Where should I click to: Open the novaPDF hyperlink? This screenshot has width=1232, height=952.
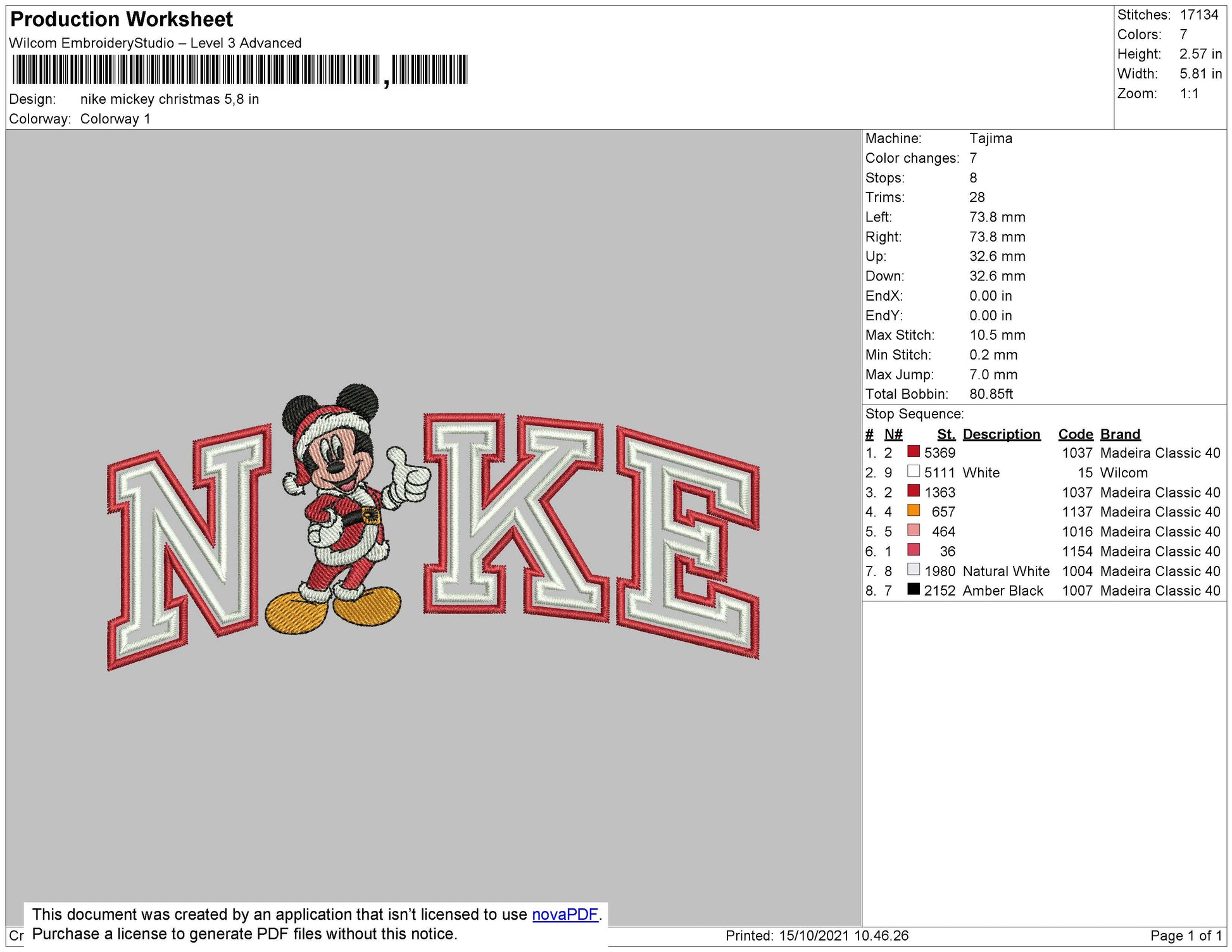[565, 915]
